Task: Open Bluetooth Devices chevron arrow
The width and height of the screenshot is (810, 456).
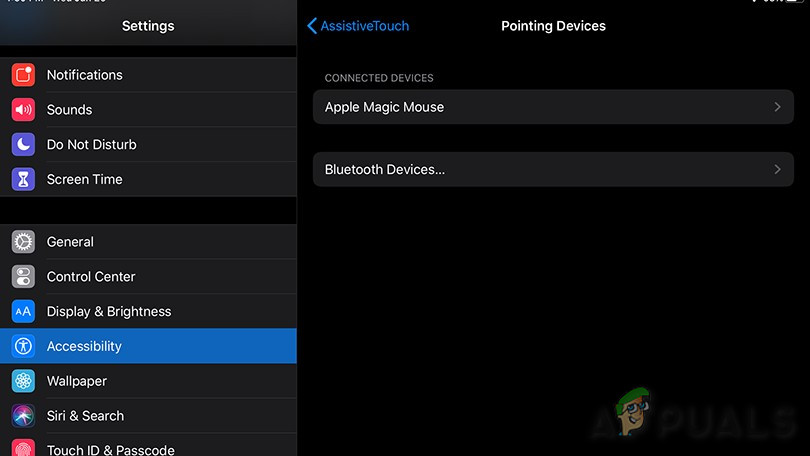Action: pyautogui.click(x=777, y=170)
